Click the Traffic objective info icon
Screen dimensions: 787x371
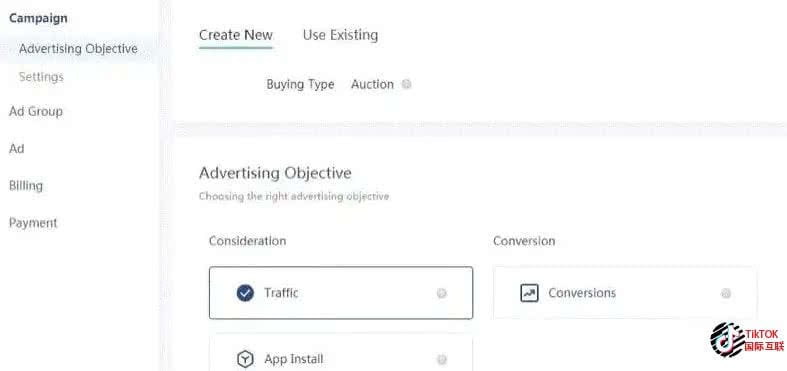(442, 293)
